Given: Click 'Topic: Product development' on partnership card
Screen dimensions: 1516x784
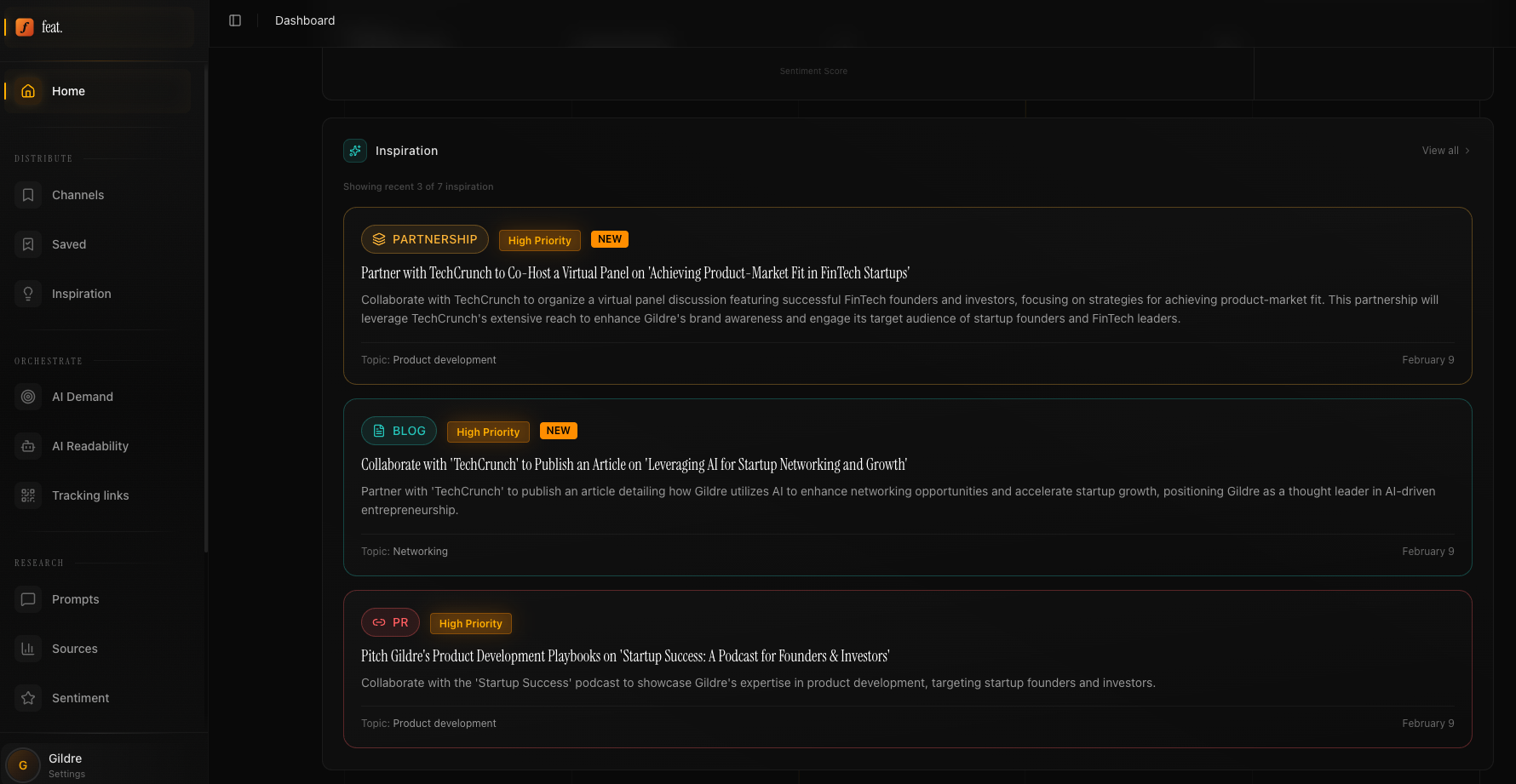Looking at the screenshot, I should click(x=428, y=360).
